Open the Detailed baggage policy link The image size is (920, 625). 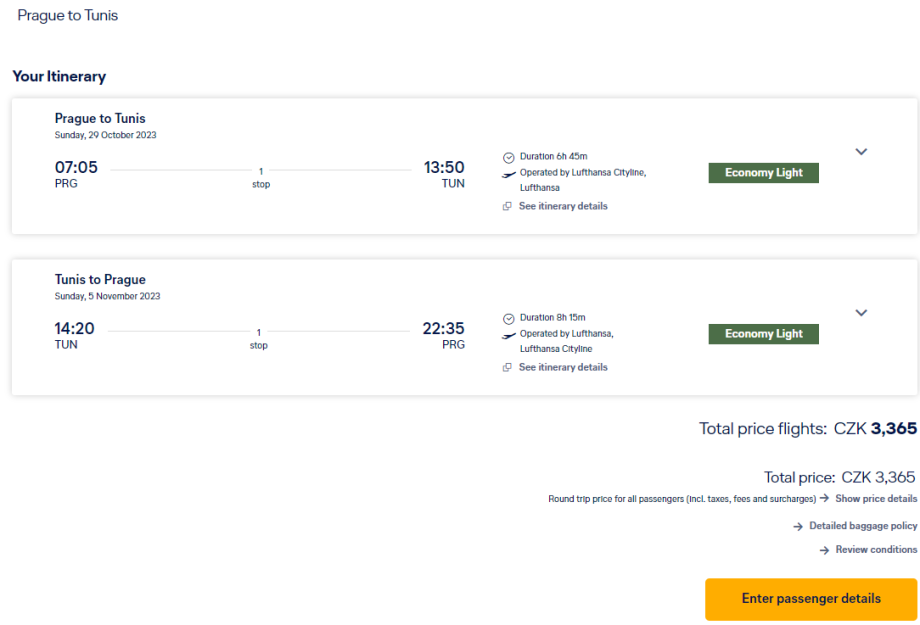tap(863, 526)
